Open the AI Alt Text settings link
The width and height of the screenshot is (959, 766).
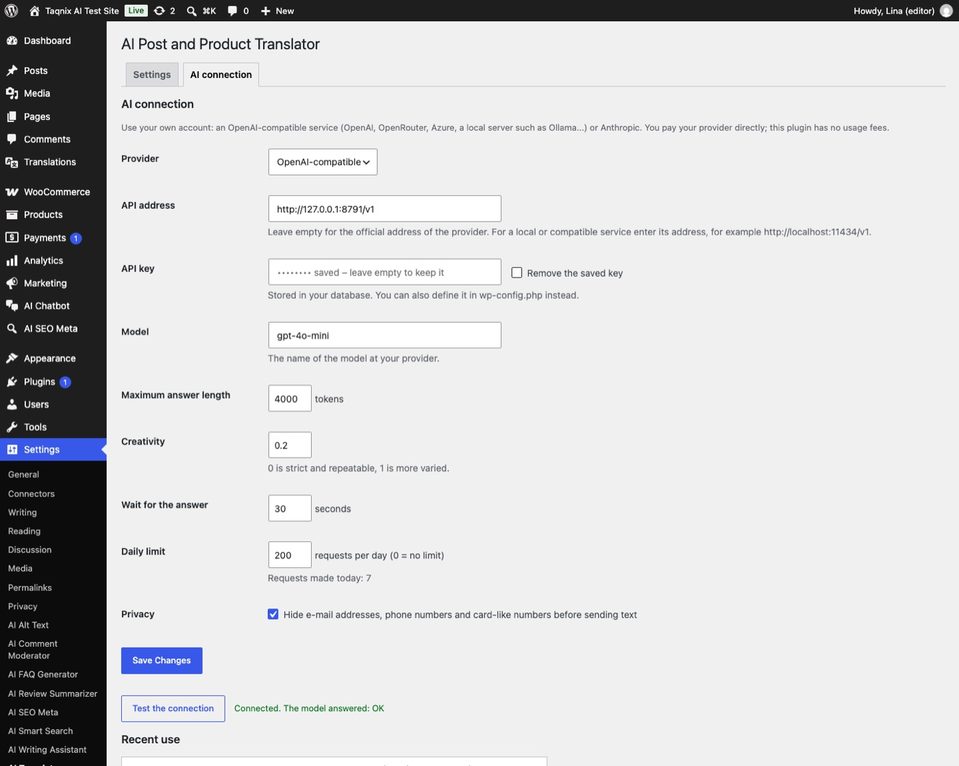[28, 625]
